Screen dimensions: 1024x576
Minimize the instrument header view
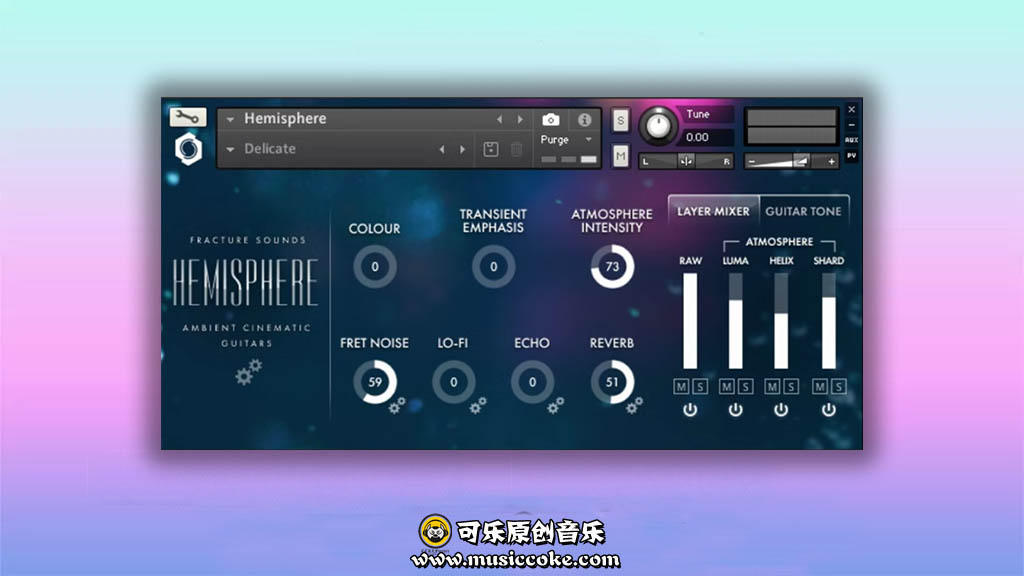point(852,125)
